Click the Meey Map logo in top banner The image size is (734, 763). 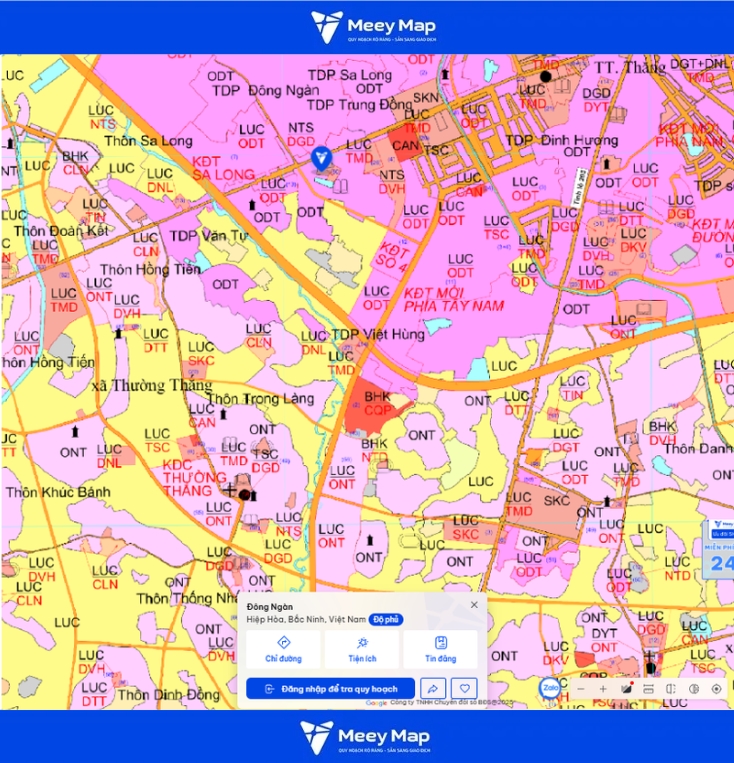coord(373,27)
